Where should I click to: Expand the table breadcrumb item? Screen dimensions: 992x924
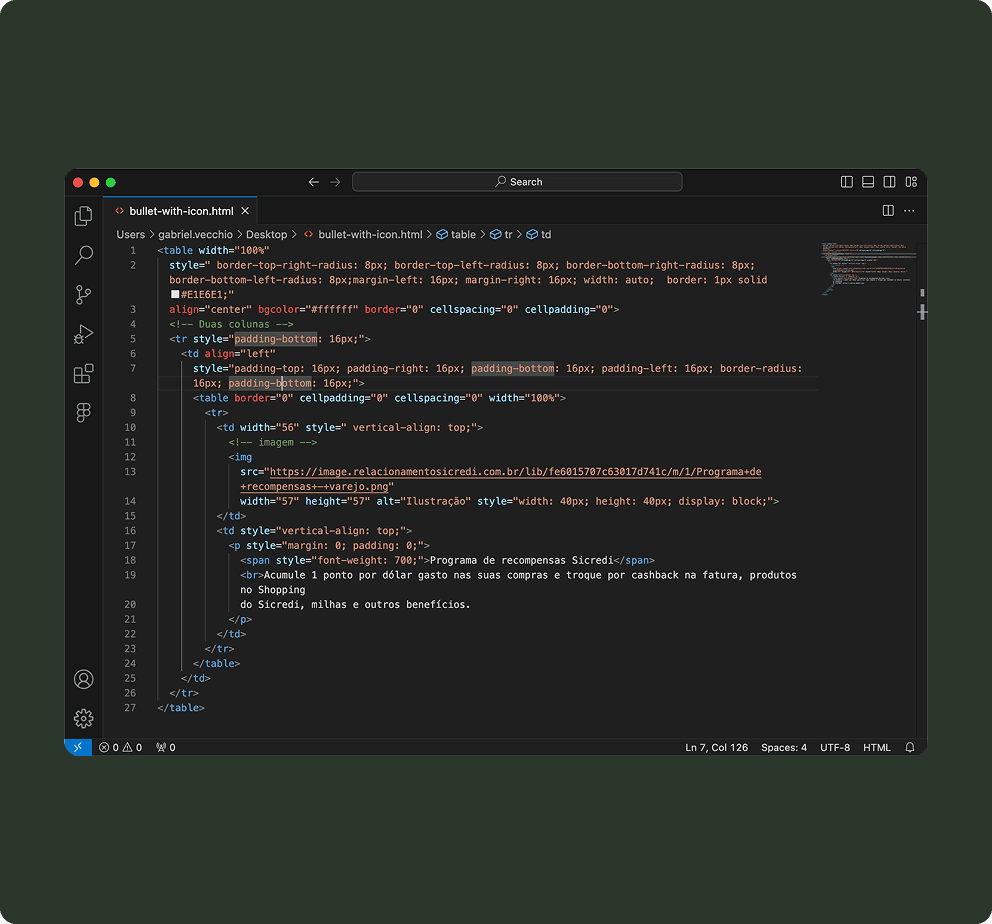(456, 235)
